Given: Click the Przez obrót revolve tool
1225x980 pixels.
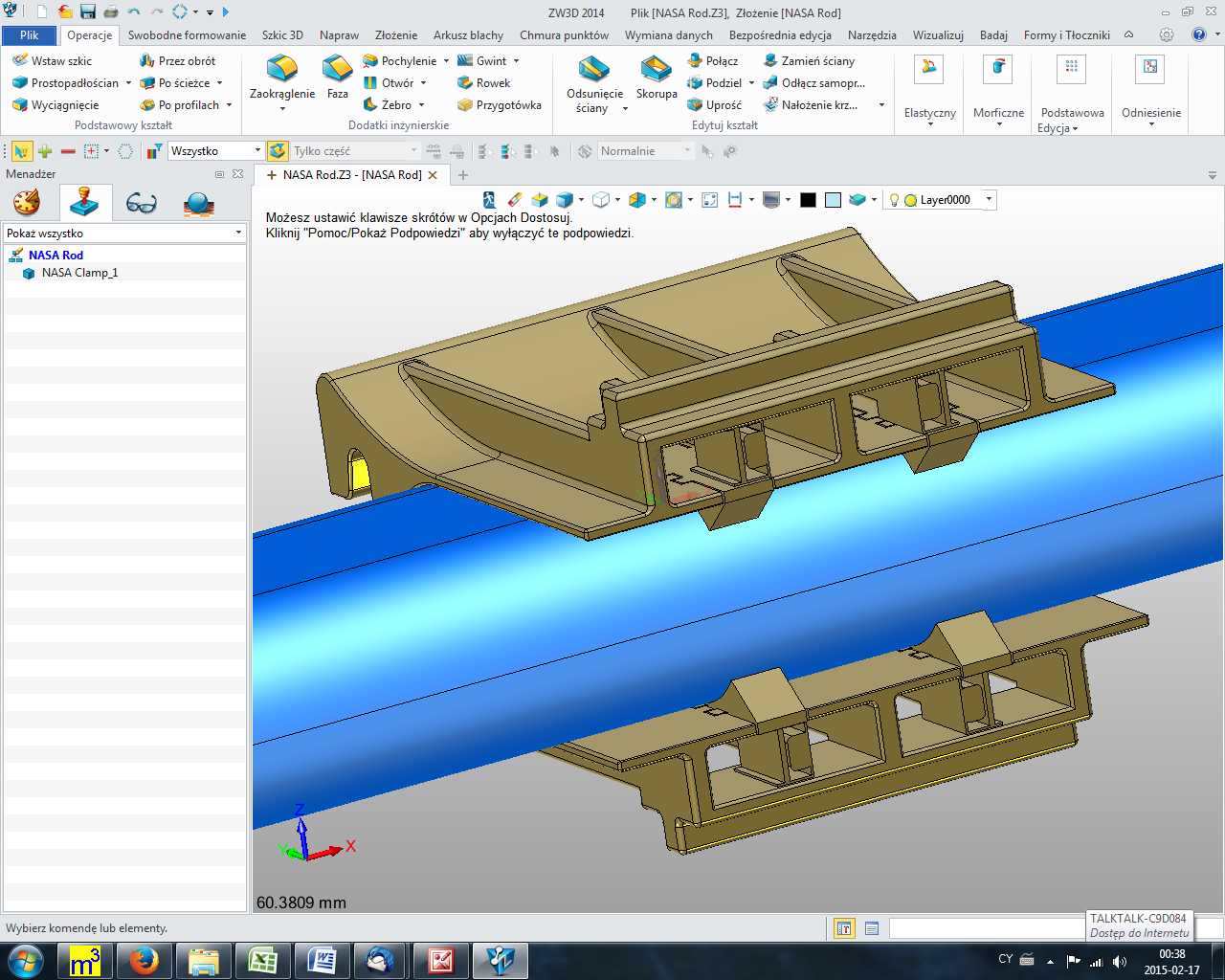Looking at the screenshot, I should click(177, 60).
